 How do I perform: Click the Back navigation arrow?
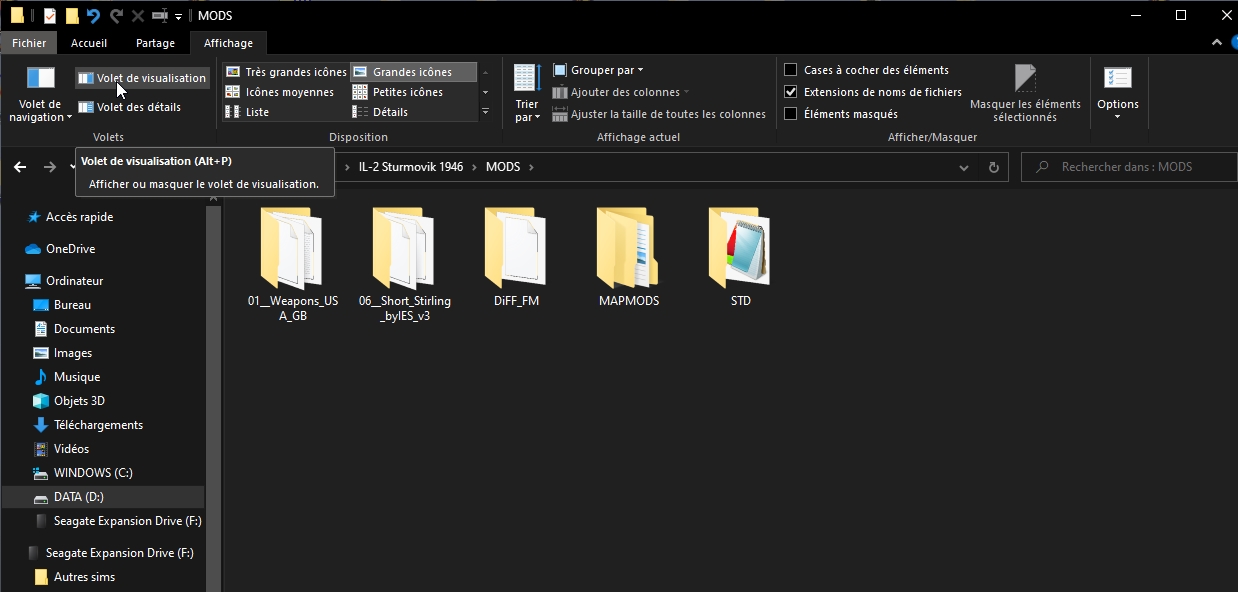[x=20, y=167]
